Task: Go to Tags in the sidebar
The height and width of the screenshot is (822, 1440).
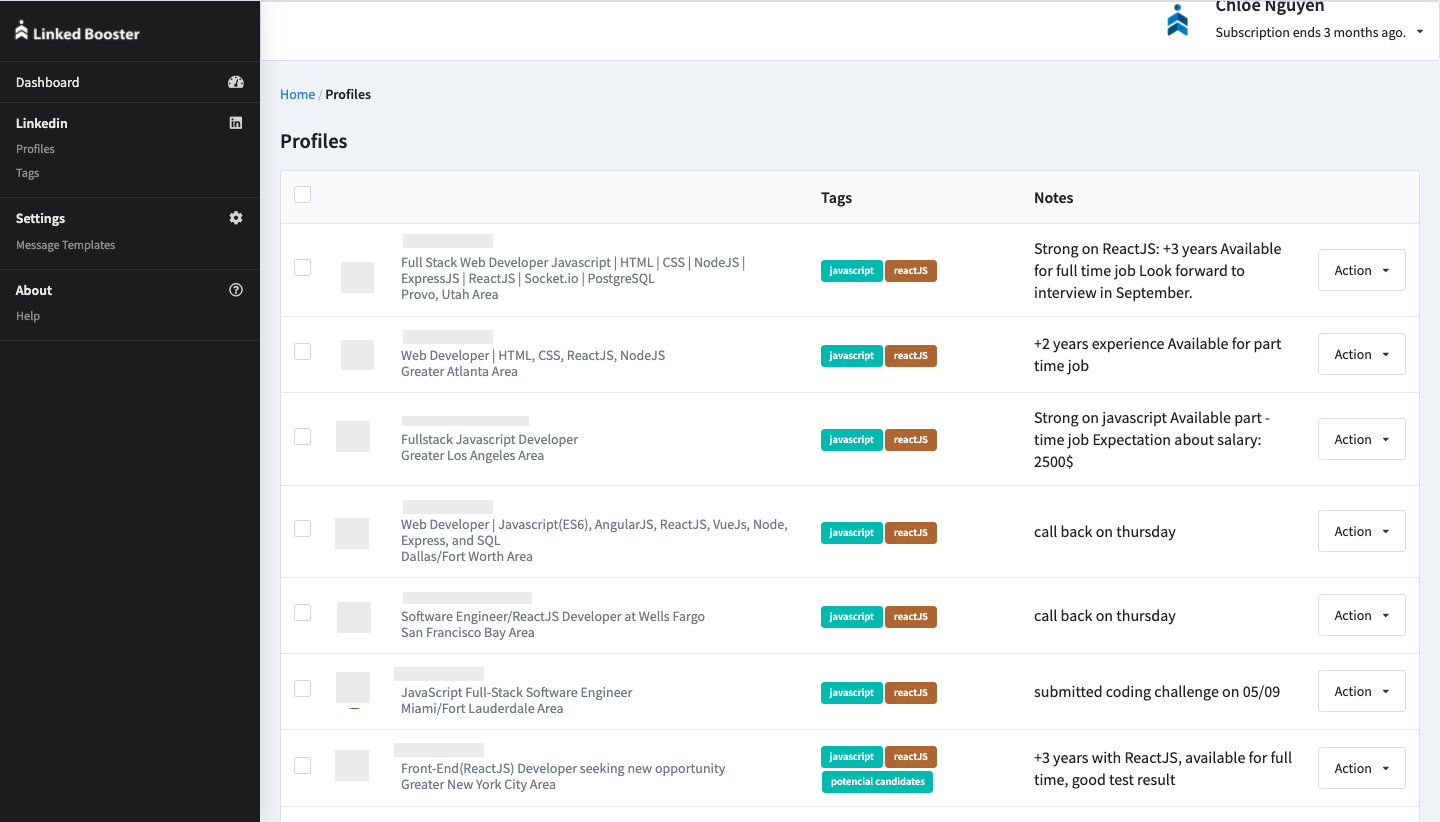Action: tap(28, 173)
